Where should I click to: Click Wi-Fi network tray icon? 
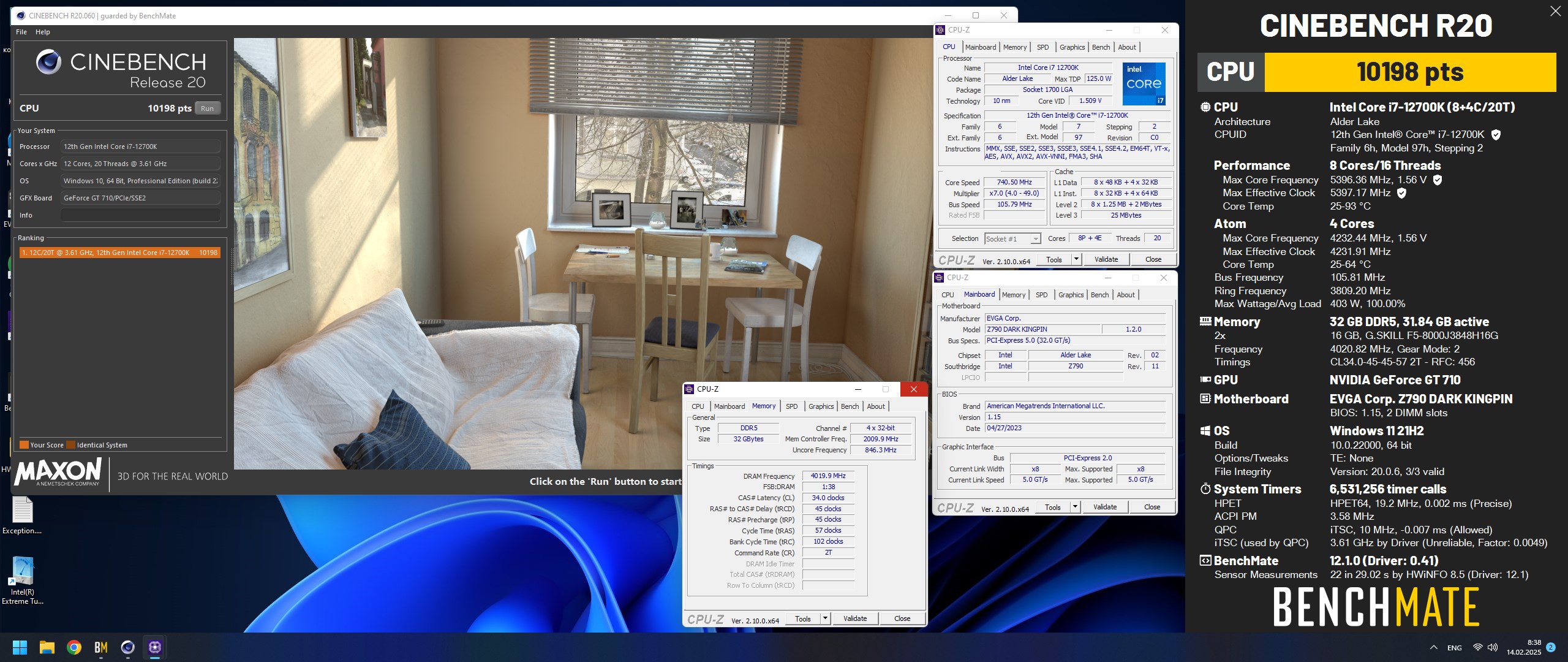tap(1477, 647)
